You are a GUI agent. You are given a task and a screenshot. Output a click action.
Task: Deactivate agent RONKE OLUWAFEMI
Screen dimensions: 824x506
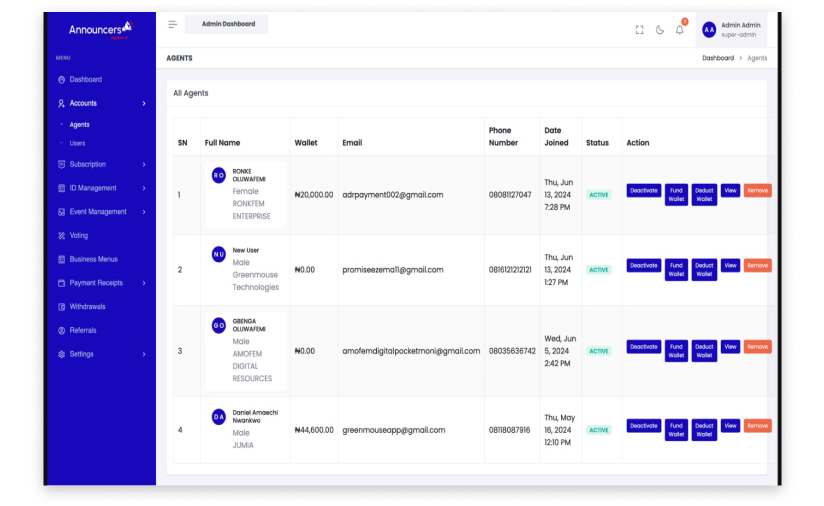pyautogui.click(x=643, y=190)
